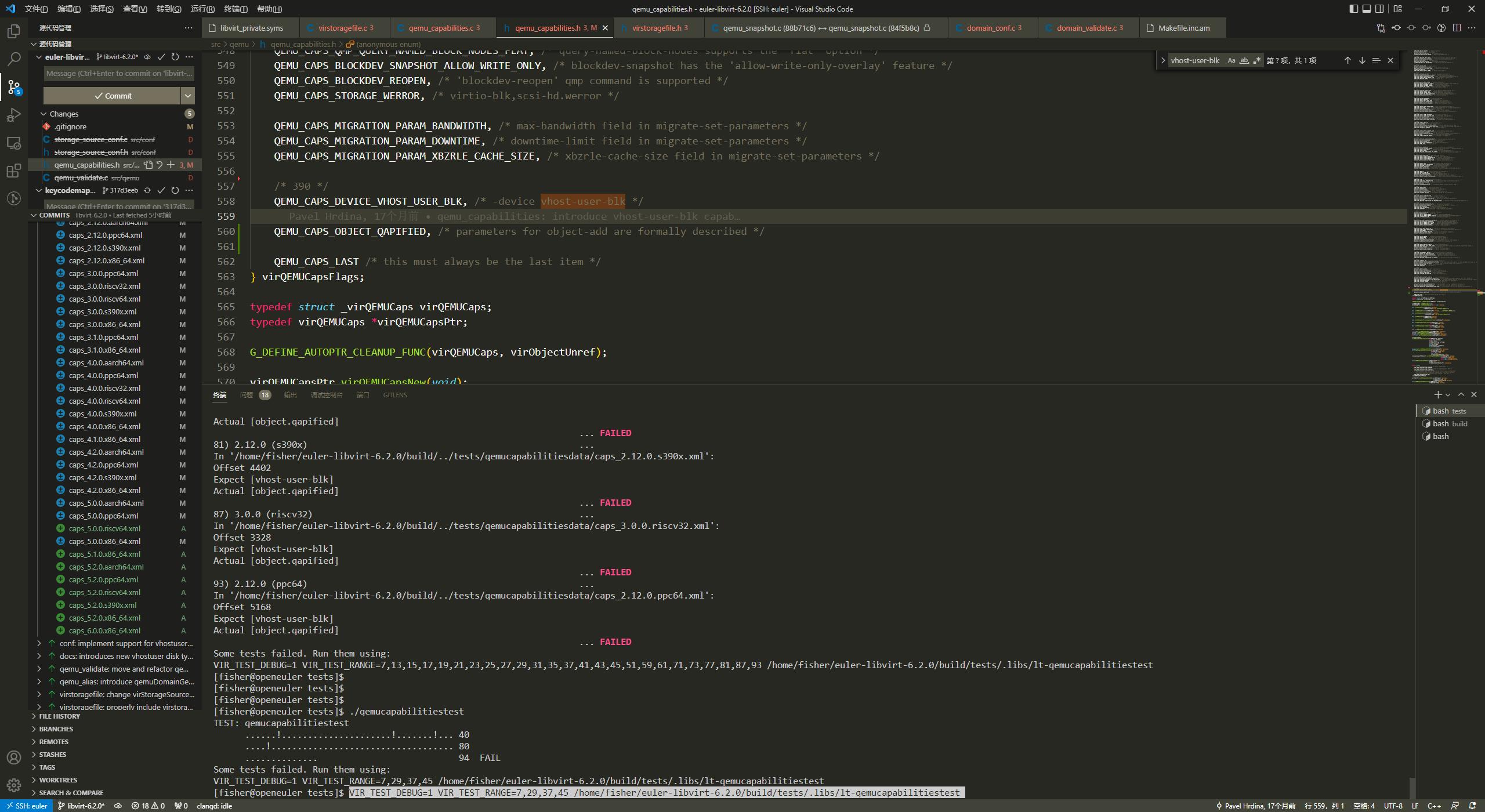Open Remote Explorer view
Image resolution: width=1485 pixels, height=812 pixels.
pos(14,143)
